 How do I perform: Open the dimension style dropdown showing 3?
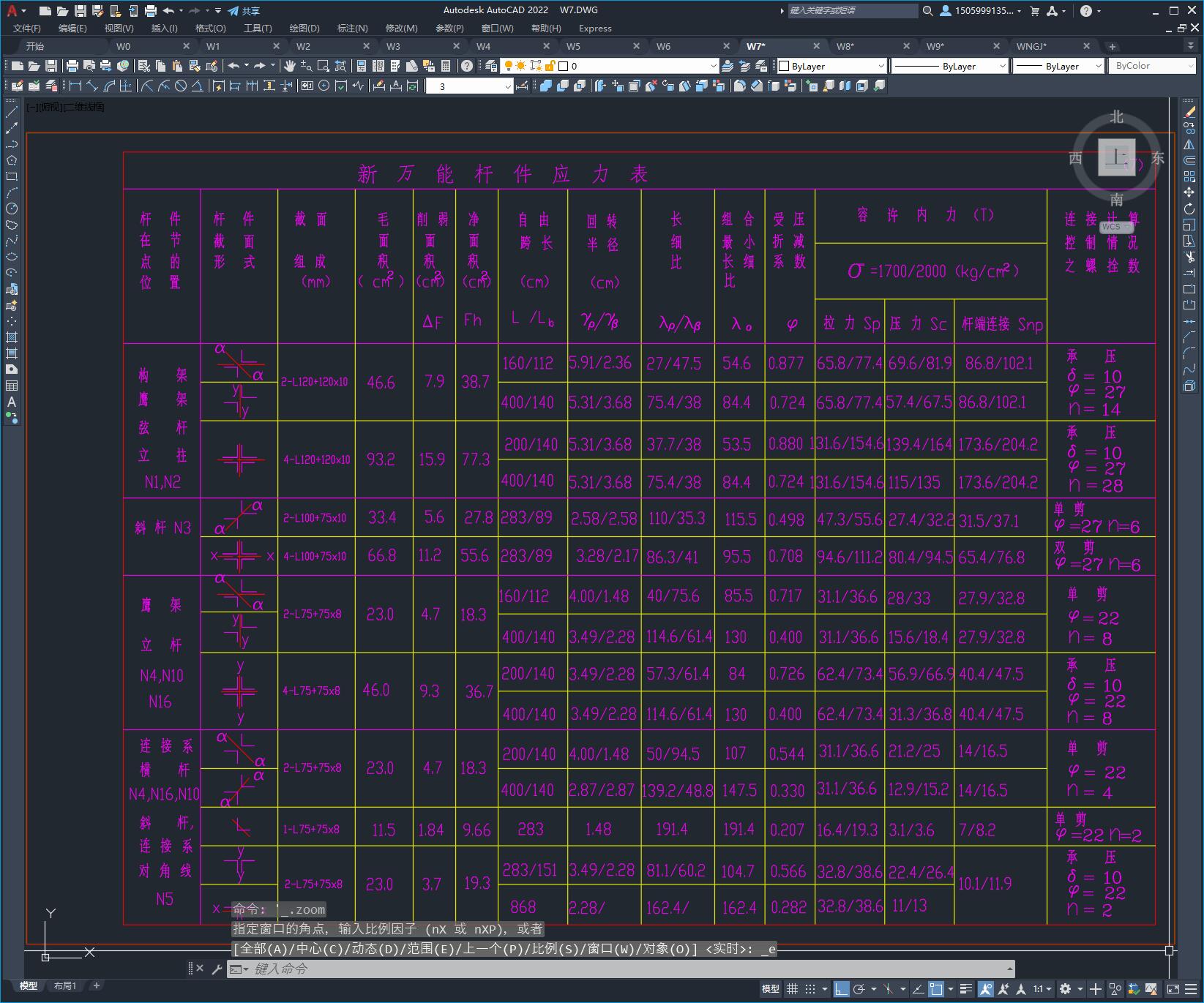click(x=470, y=86)
